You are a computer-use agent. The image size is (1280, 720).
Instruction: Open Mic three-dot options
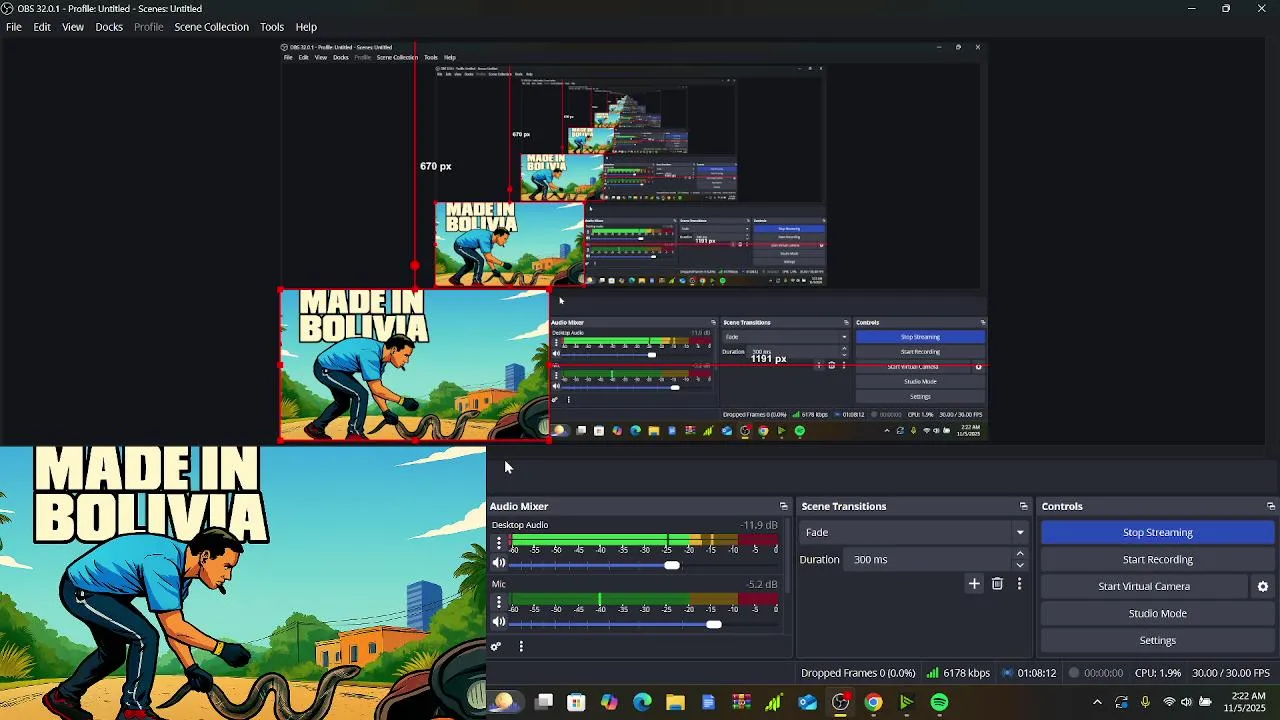(499, 602)
